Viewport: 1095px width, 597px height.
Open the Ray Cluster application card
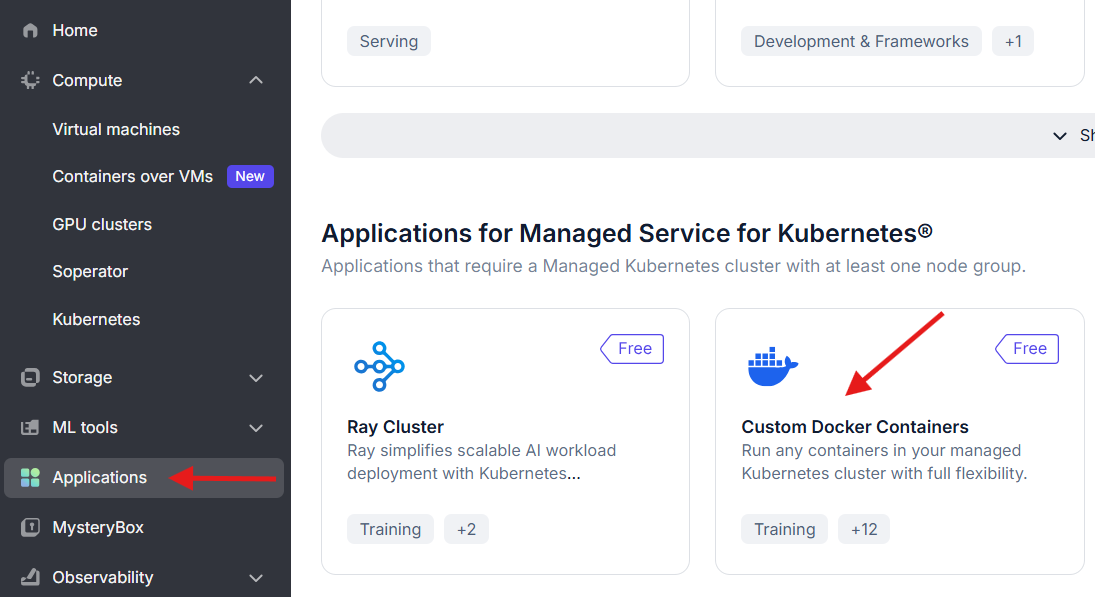click(505, 441)
